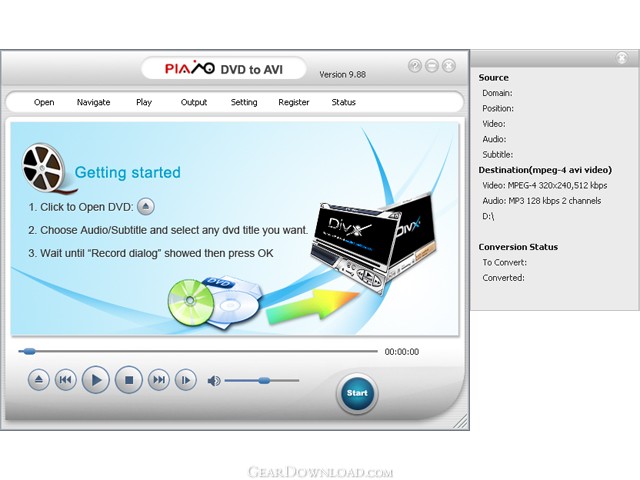Screen dimensions: 640x480
Task: Click the green DVD disc image
Action: pyautogui.click(x=191, y=302)
